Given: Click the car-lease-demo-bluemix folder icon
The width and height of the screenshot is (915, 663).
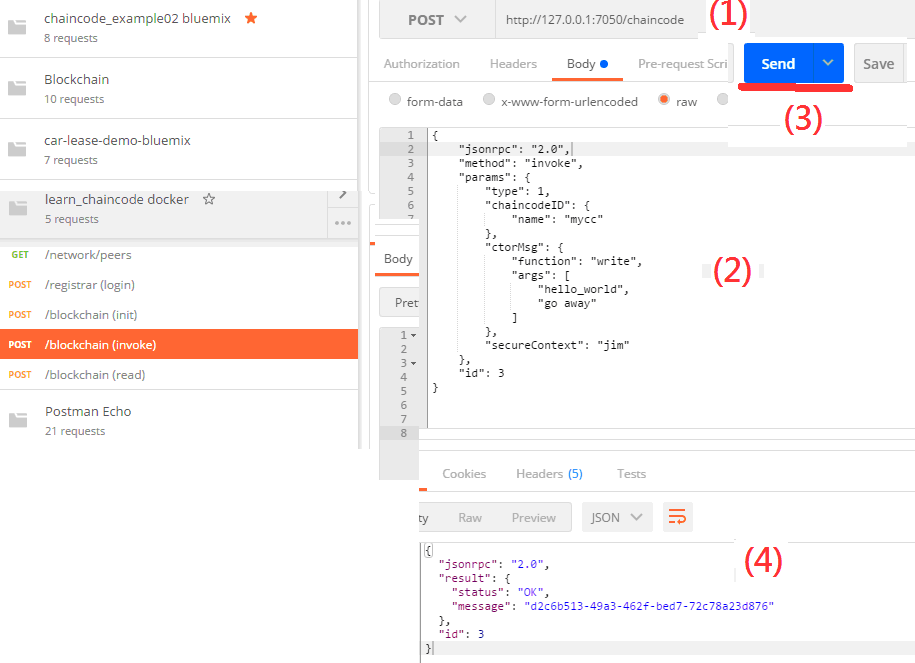Looking at the screenshot, I should (17, 149).
